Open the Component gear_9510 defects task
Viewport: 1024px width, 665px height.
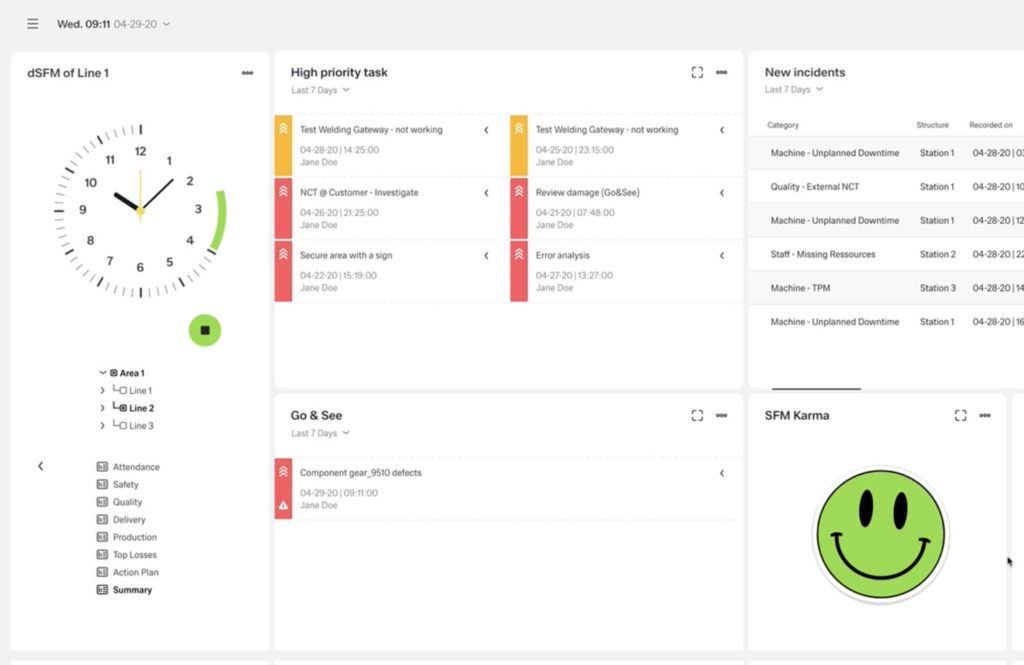pyautogui.click(x=360, y=473)
